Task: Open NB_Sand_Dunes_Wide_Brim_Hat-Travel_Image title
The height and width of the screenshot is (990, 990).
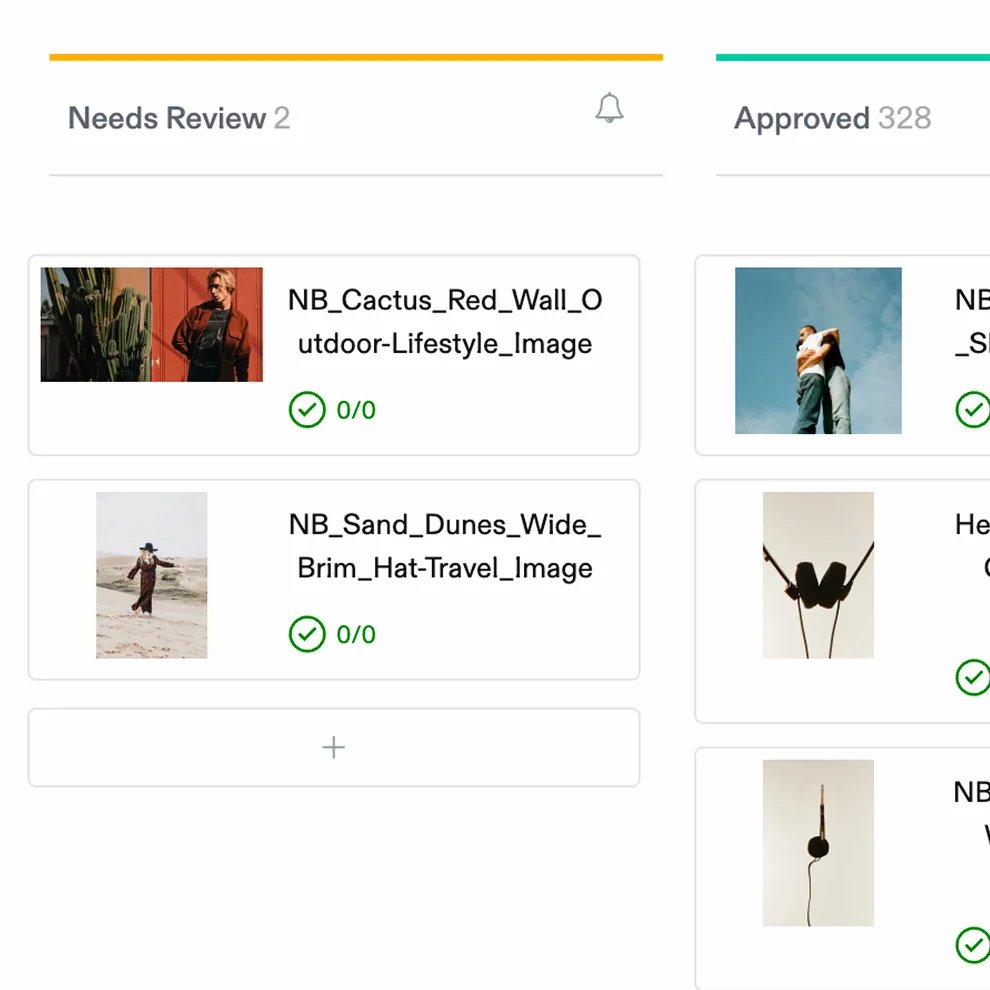Action: point(445,546)
